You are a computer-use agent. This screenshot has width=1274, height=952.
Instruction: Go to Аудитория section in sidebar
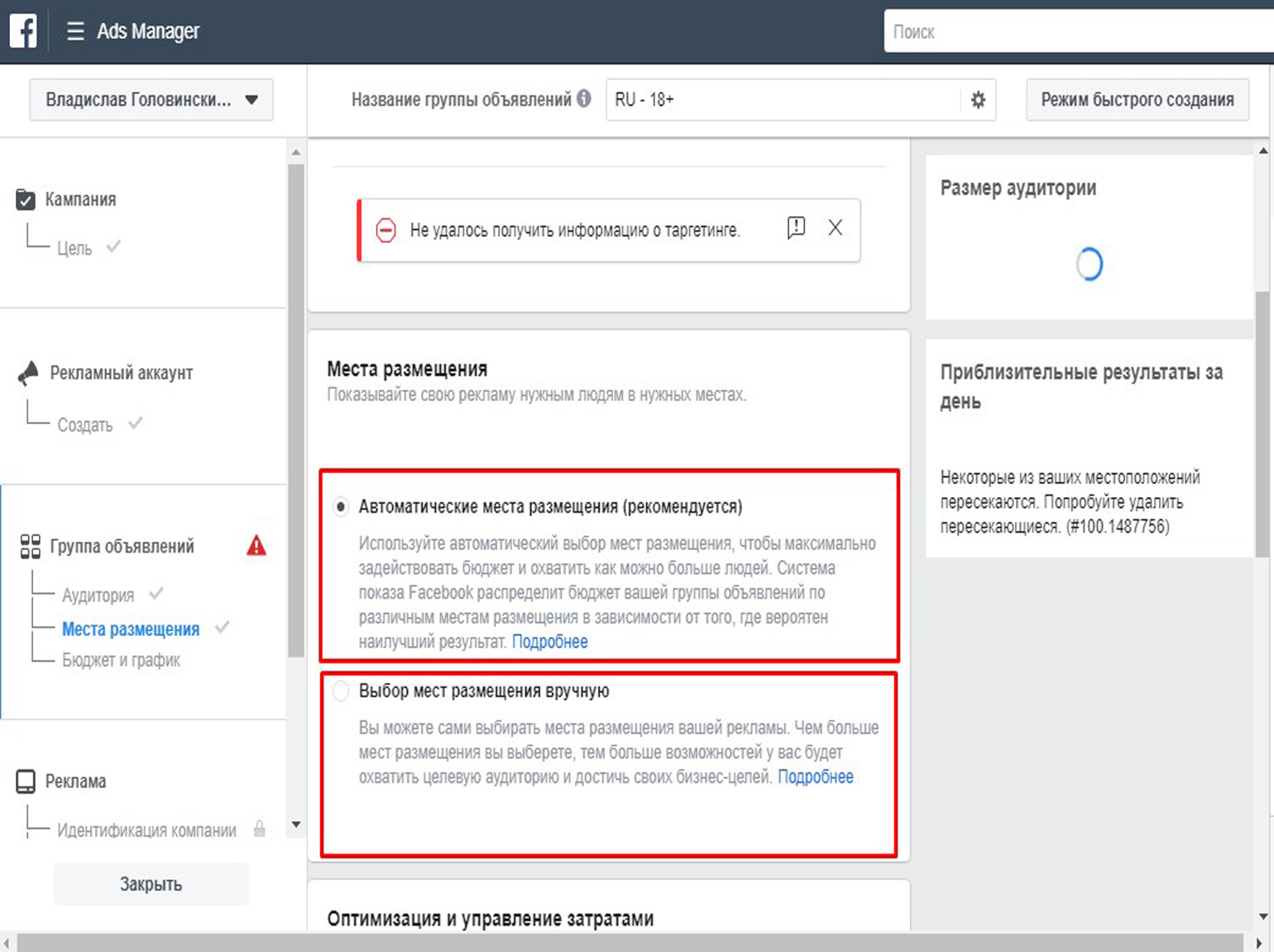coord(98,595)
